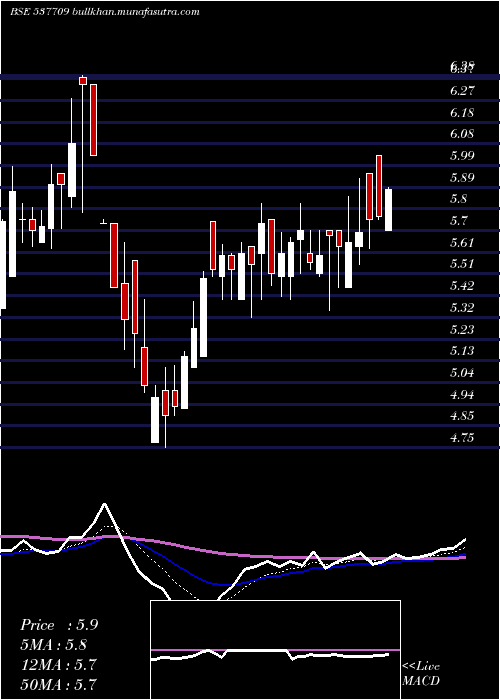This screenshot has width=500, height=700.
Task: Select the 50MA moving average readout
Action: click(58, 684)
